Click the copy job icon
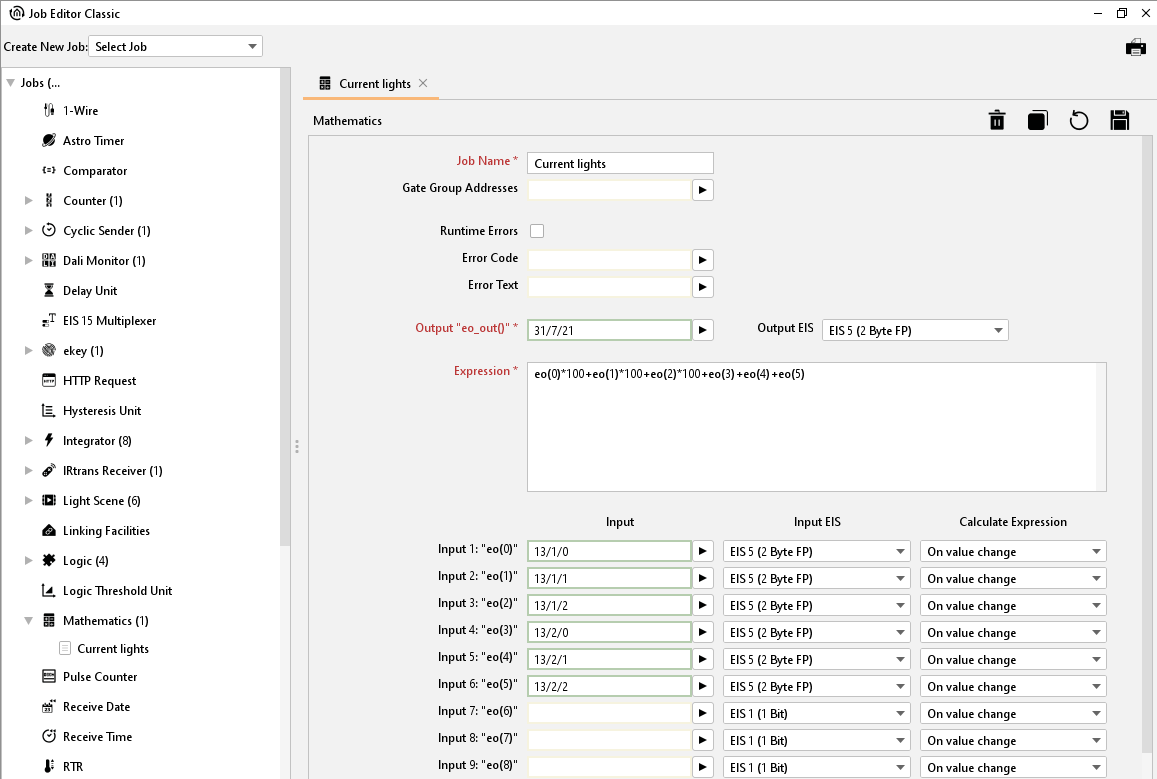 tap(1037, 121)
